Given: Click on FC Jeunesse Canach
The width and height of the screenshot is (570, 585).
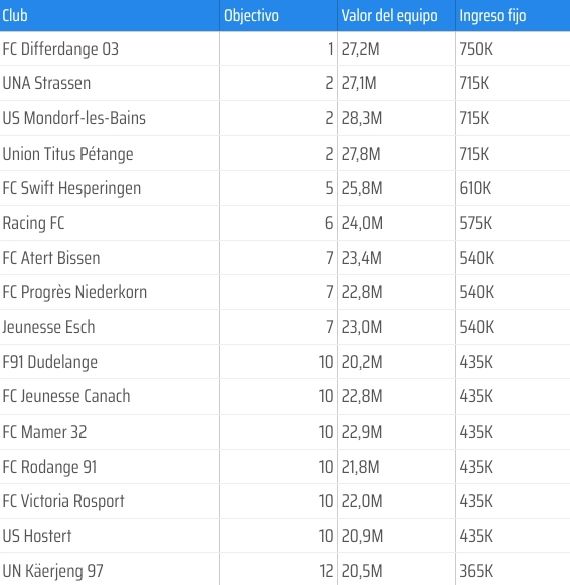Looking at the screenshot, I should (66, 396).
